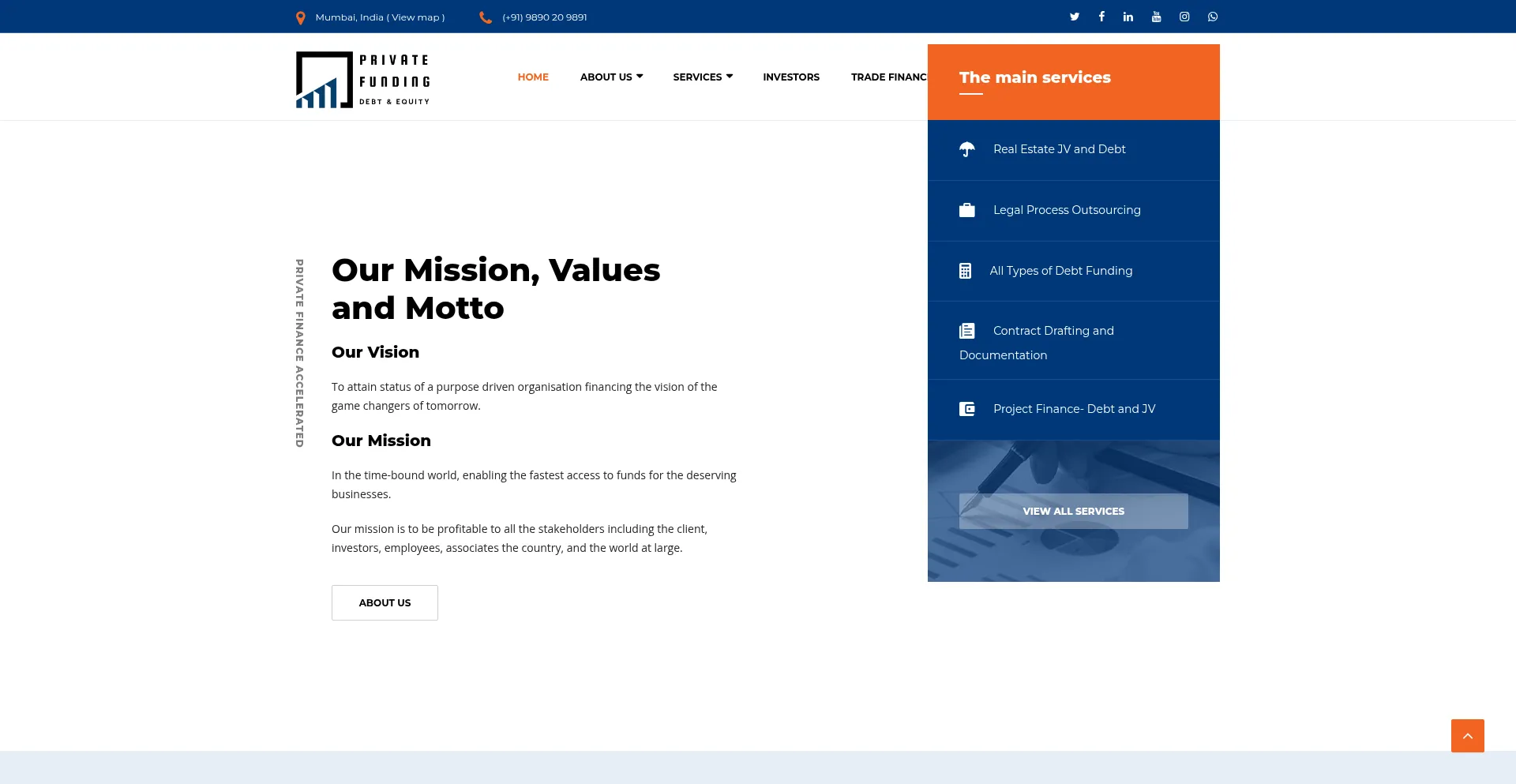This screenshot has height=784, width=1516.
Task: Switch to the HOME menu item
Action: (x=533, y=77)
